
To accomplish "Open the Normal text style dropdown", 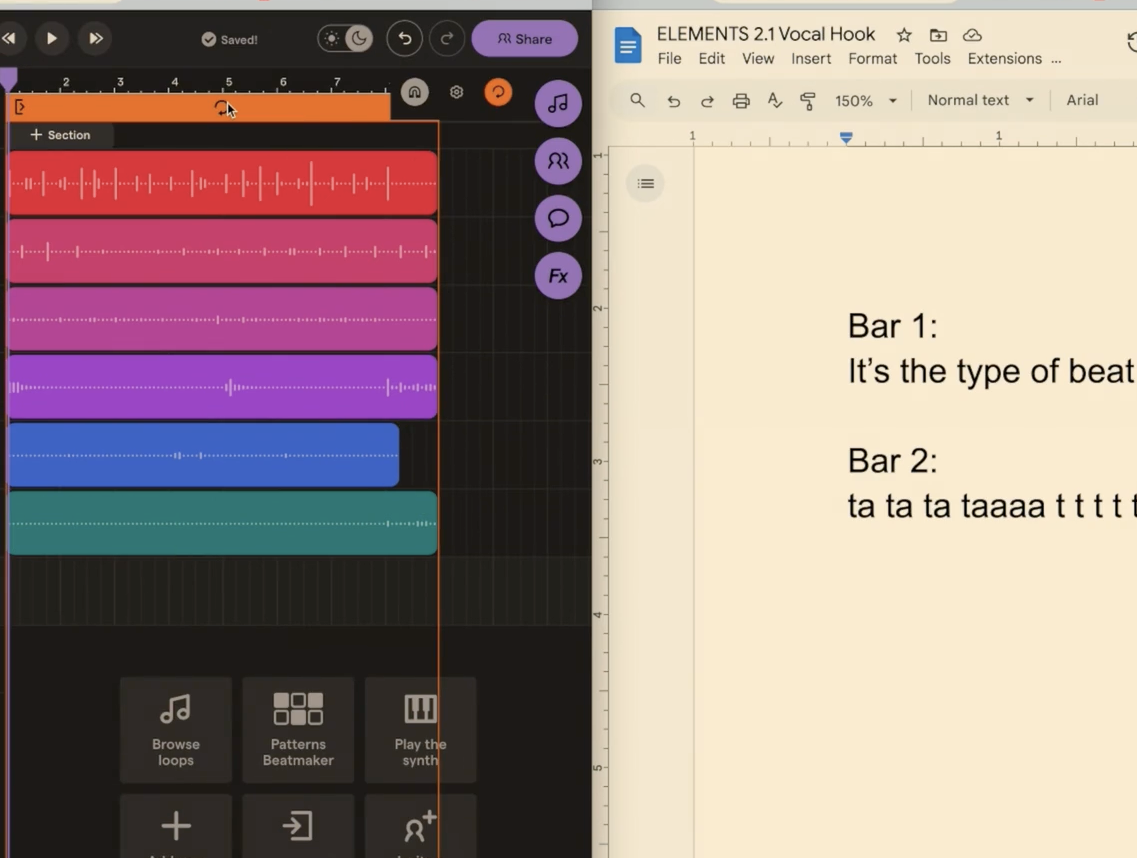I will 980,100.
